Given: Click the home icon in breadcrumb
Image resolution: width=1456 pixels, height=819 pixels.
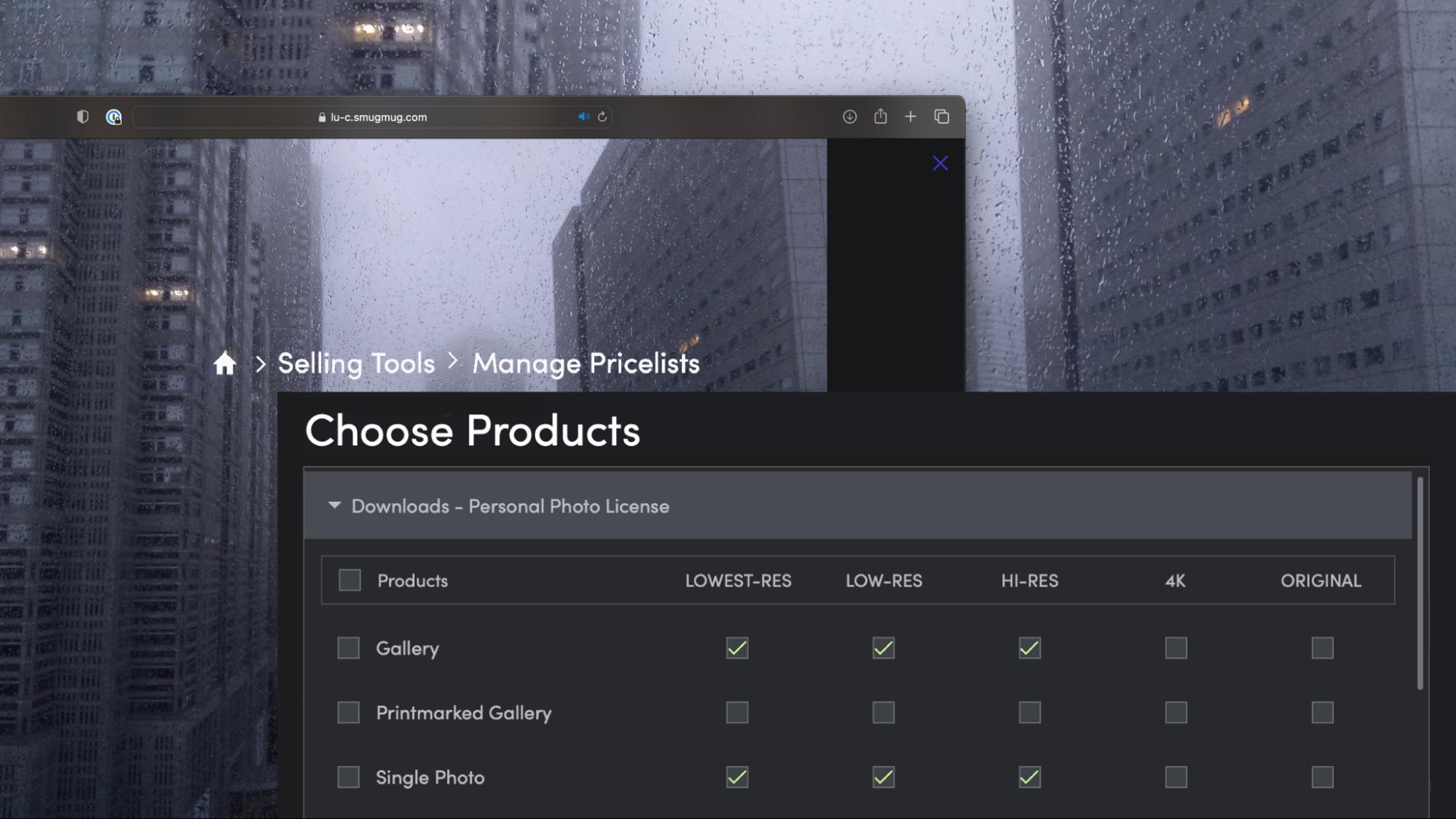Looking at the screenshot, I should [x=224, y=363].
